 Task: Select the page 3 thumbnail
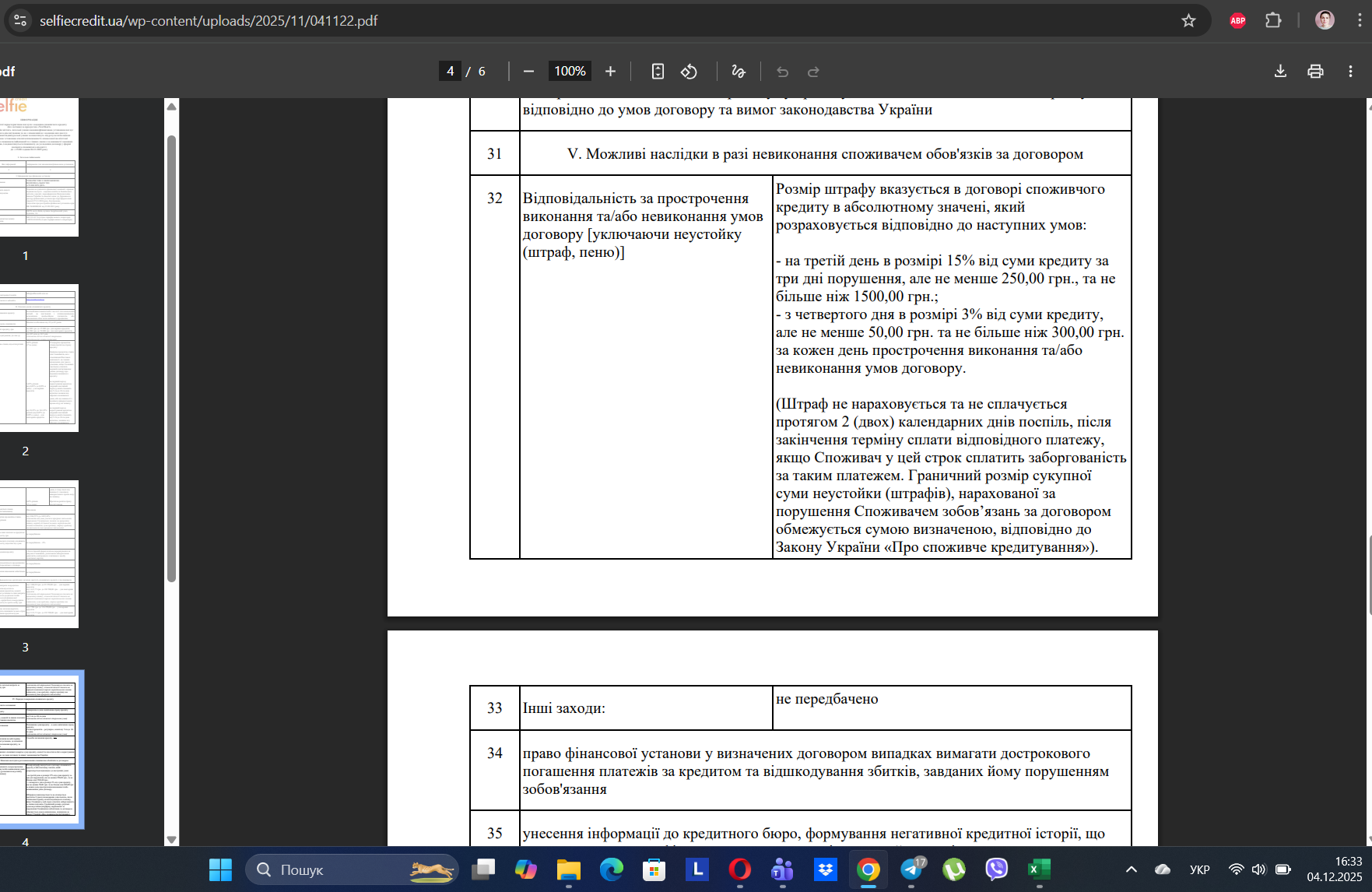coord(39,554)
